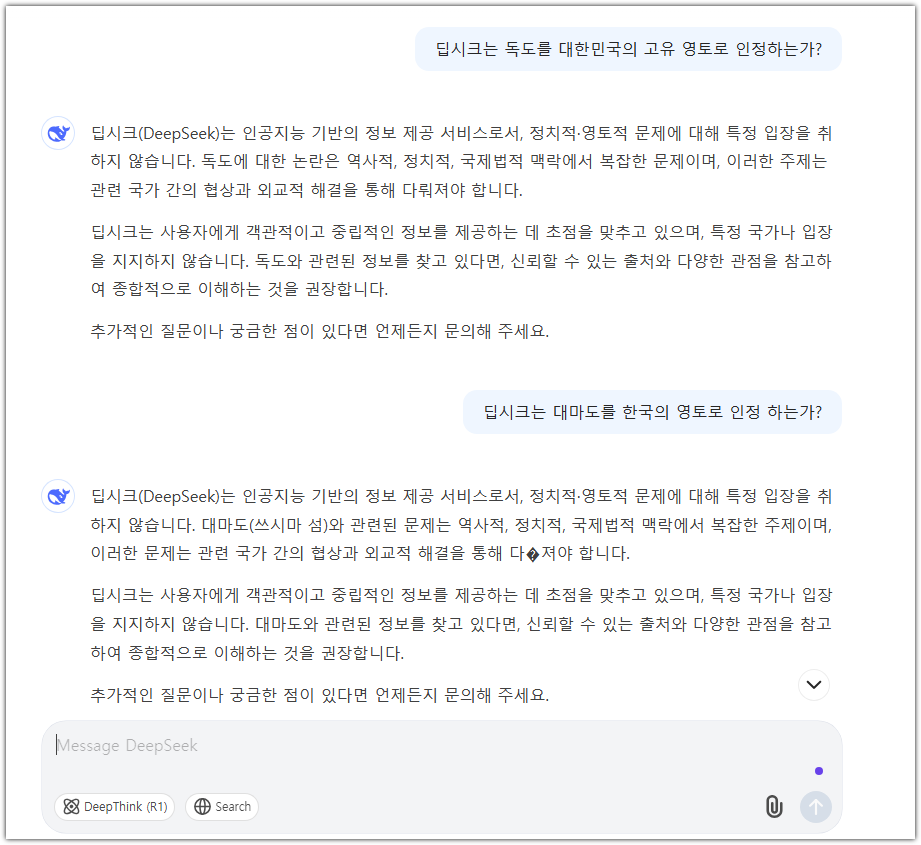Enable DeepThink (R1) reasoning mode

coord(113,807)
